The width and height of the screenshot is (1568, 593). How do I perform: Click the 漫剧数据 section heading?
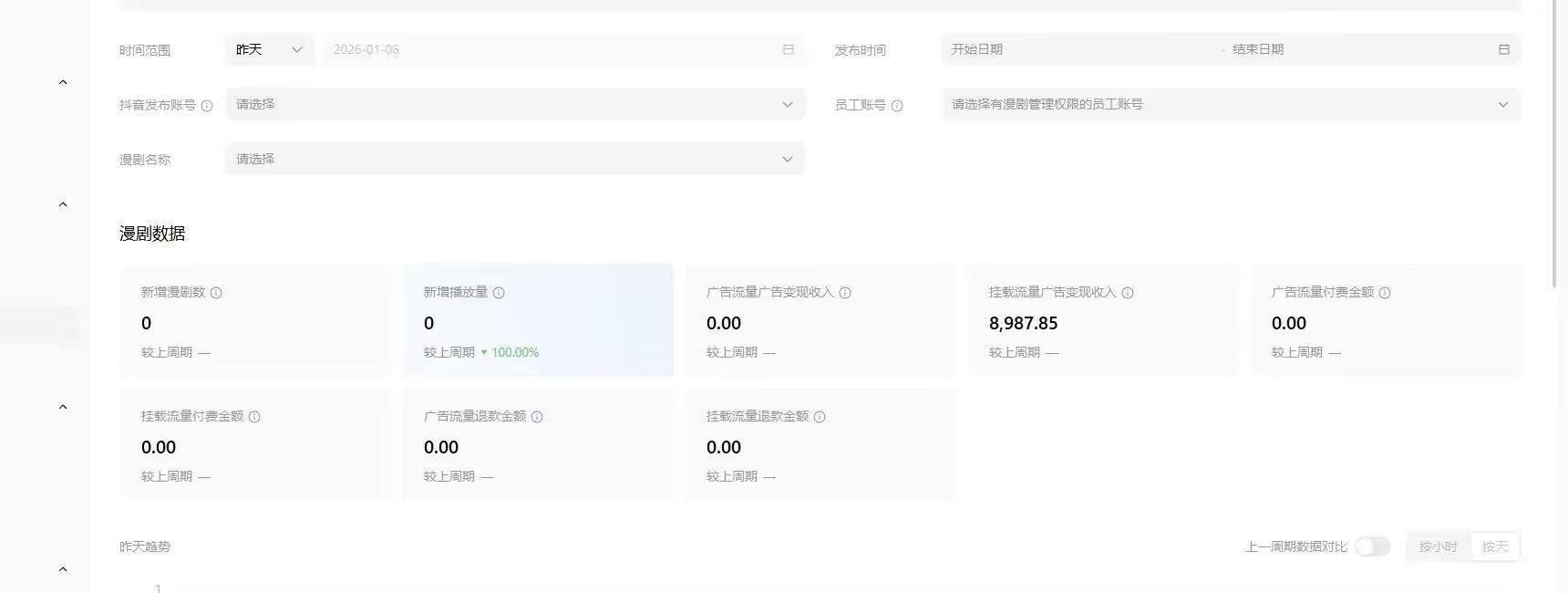click(152, 234)
